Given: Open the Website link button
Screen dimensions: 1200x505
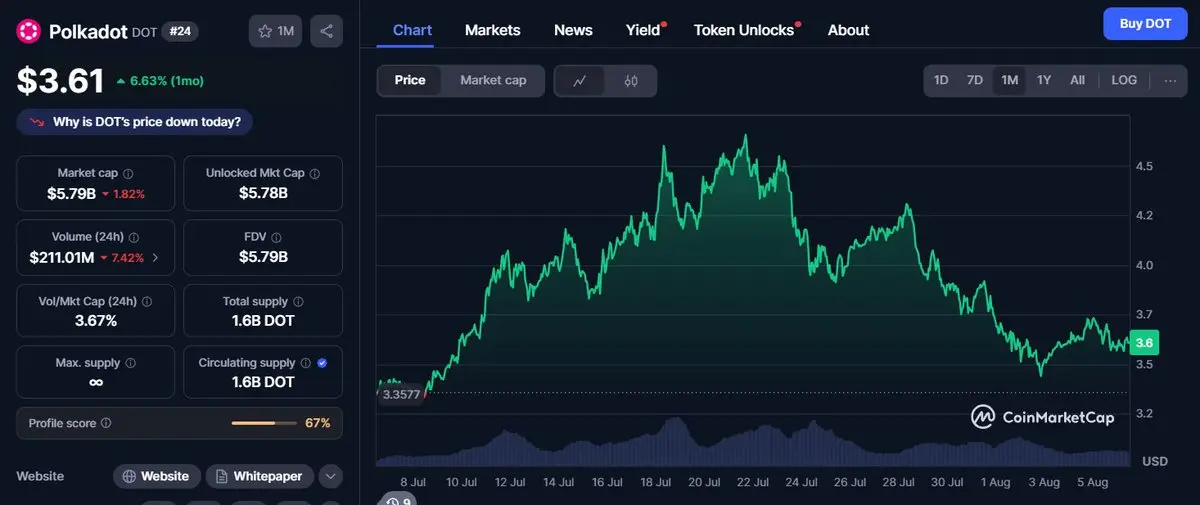Looking at the screenshot, I should point(156,476).
